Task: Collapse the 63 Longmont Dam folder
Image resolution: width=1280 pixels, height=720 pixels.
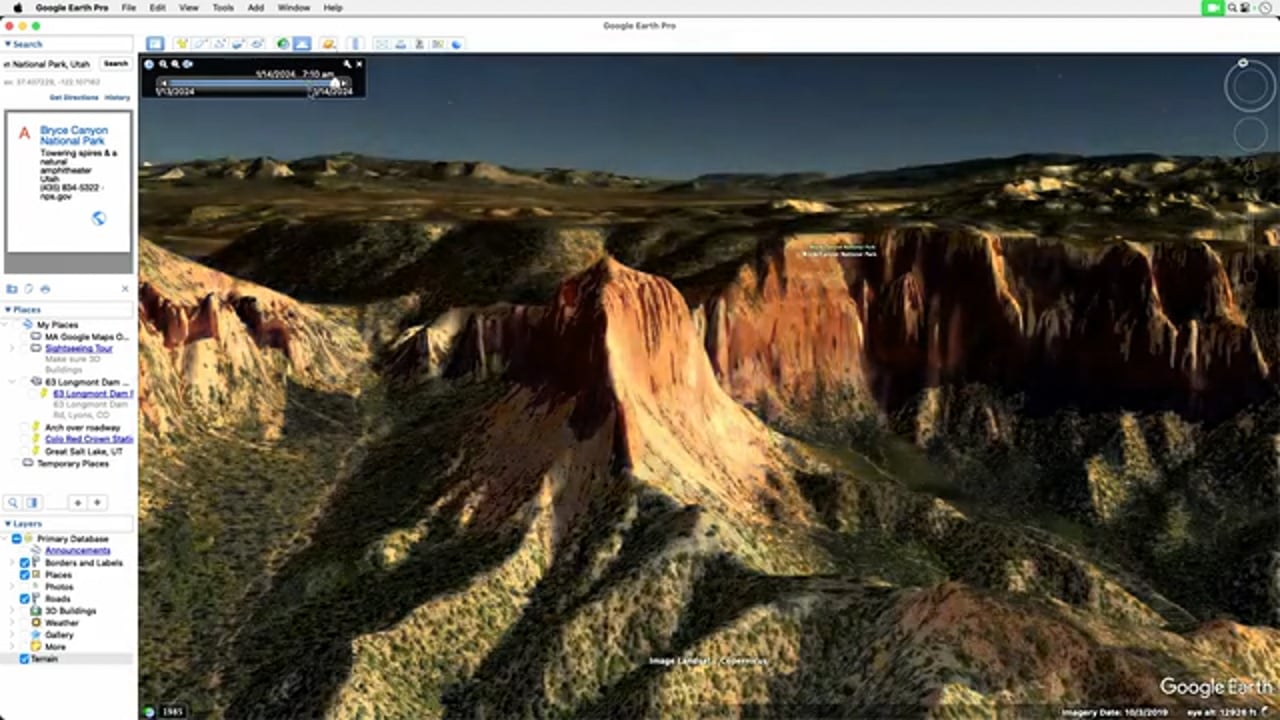Action: 13,382
